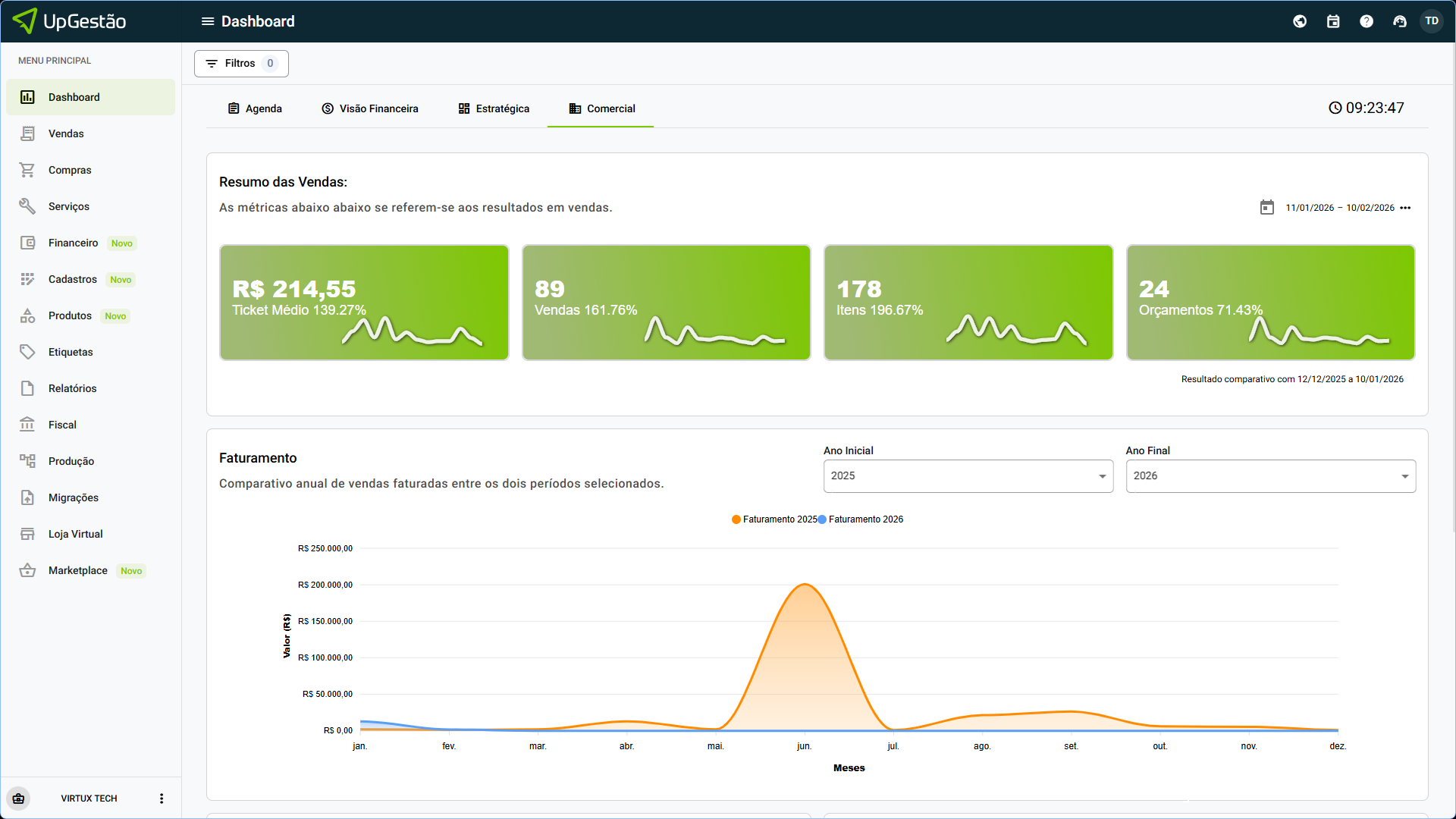This screenshot has height=819, width=1456.
Task: Toggle Faturamento 2026 legend series
Action: click(x=861, y=519)
